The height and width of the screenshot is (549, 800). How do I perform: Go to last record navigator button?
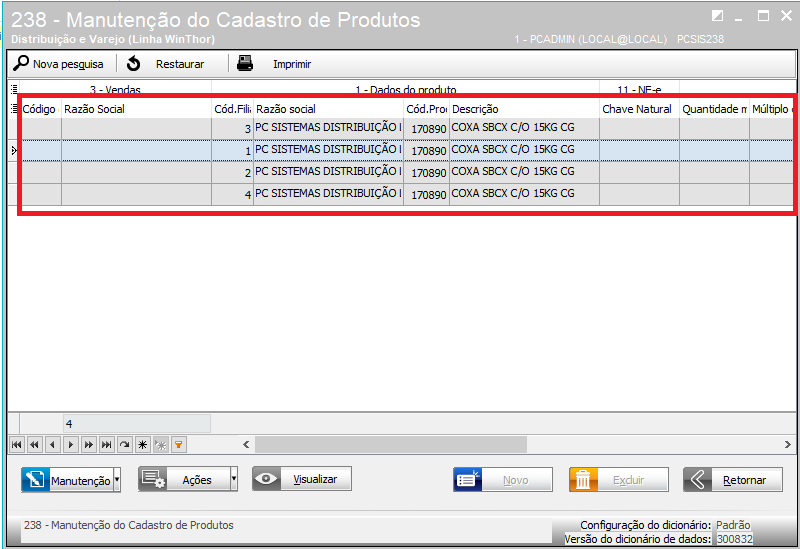pyautogui.click(x=106, y=445)
